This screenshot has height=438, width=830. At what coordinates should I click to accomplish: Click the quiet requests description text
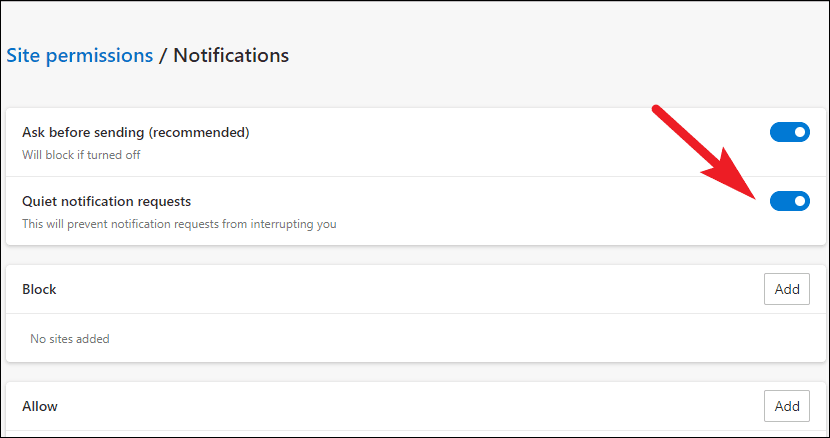(x=179, y=224)
